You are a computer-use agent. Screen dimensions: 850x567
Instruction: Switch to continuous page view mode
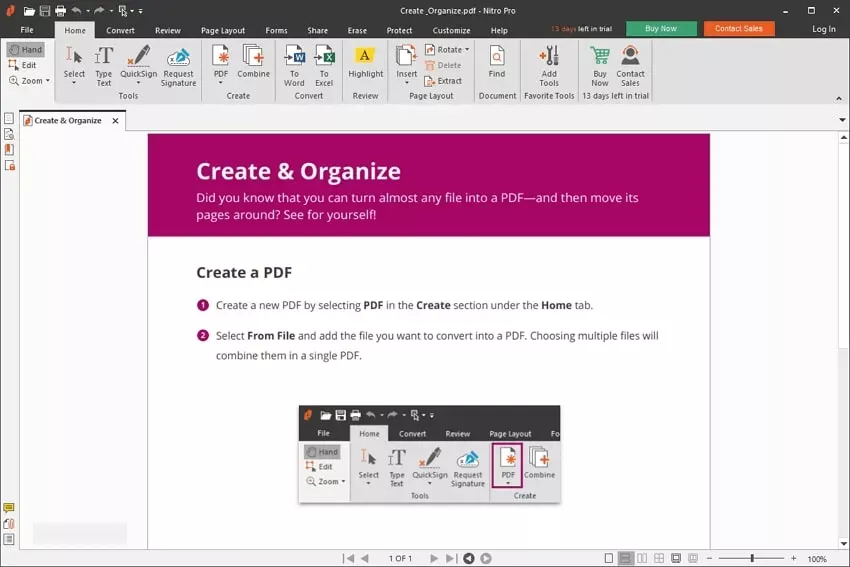pos(625,558)
